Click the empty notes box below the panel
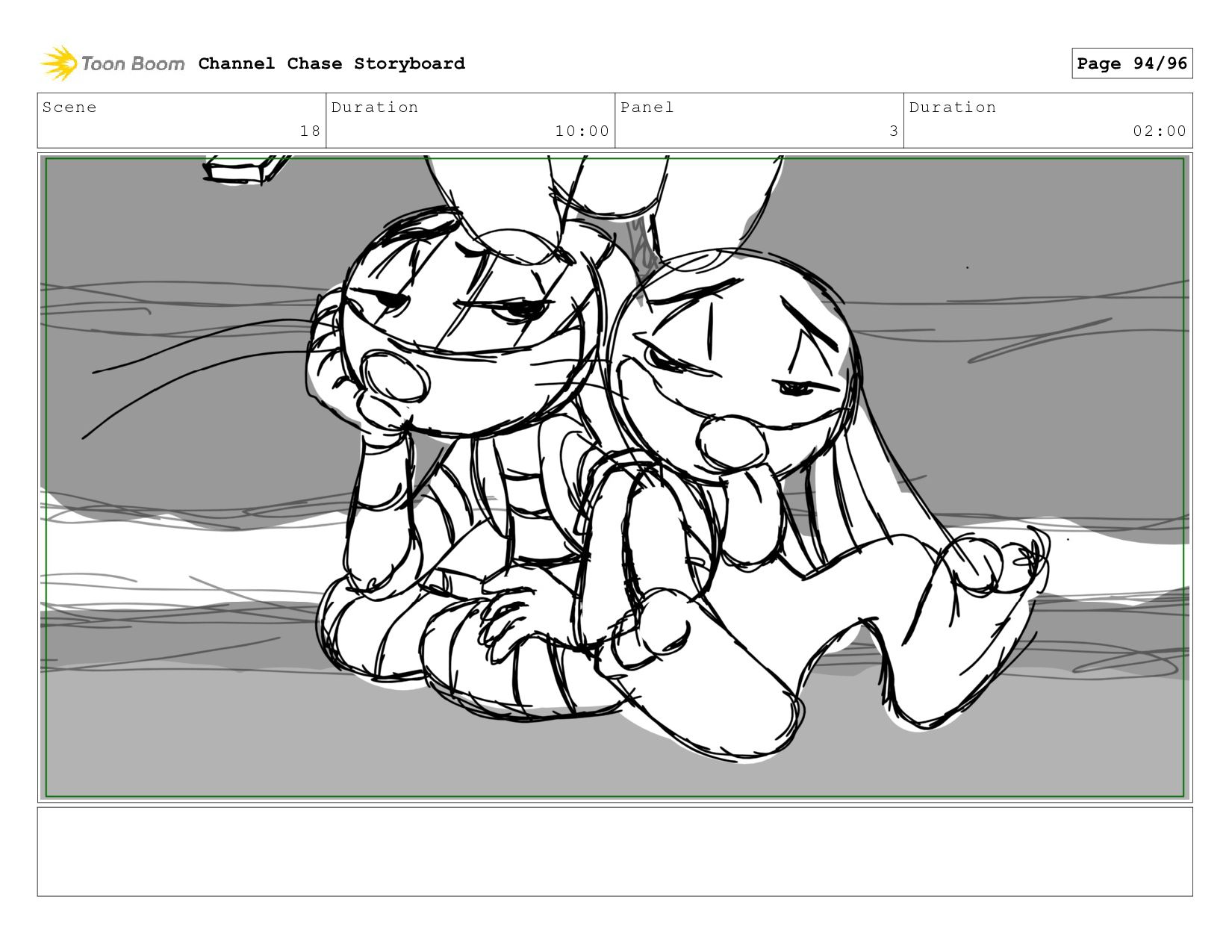1232x952 pixels. [x=615, y=852]
